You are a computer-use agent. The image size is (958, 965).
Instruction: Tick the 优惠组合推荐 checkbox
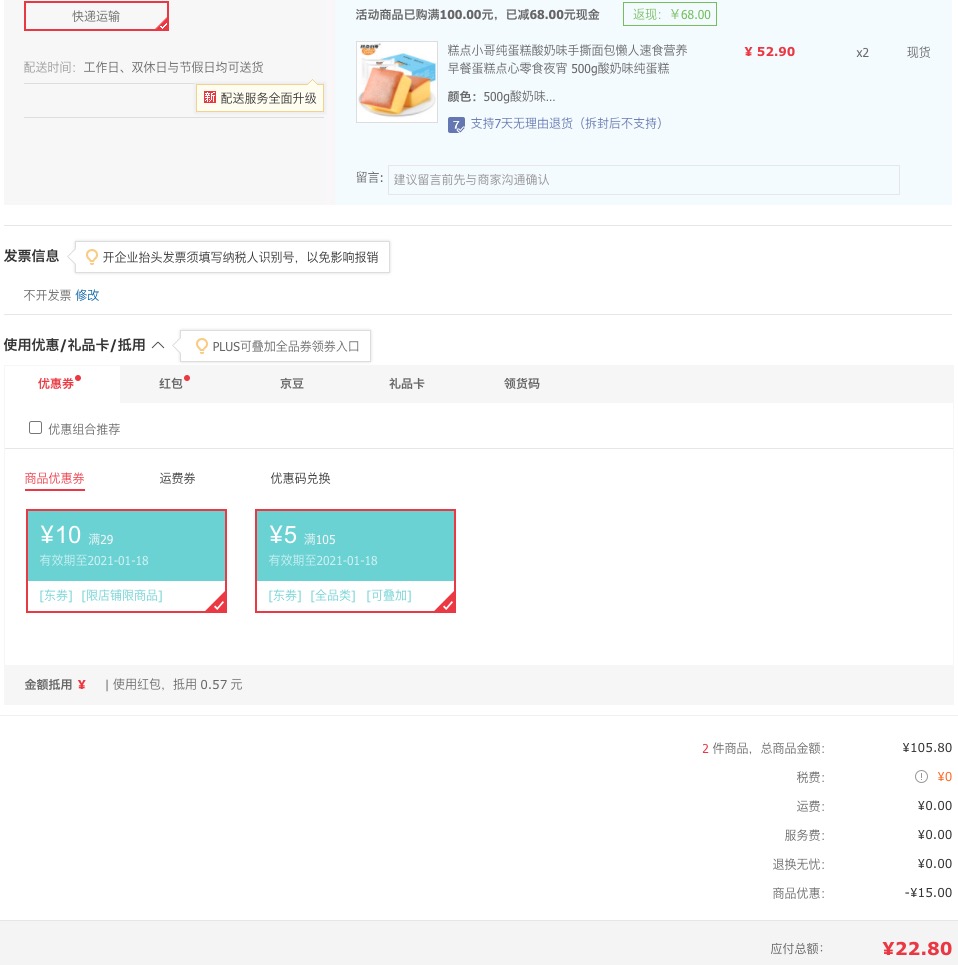pos(36,428)
